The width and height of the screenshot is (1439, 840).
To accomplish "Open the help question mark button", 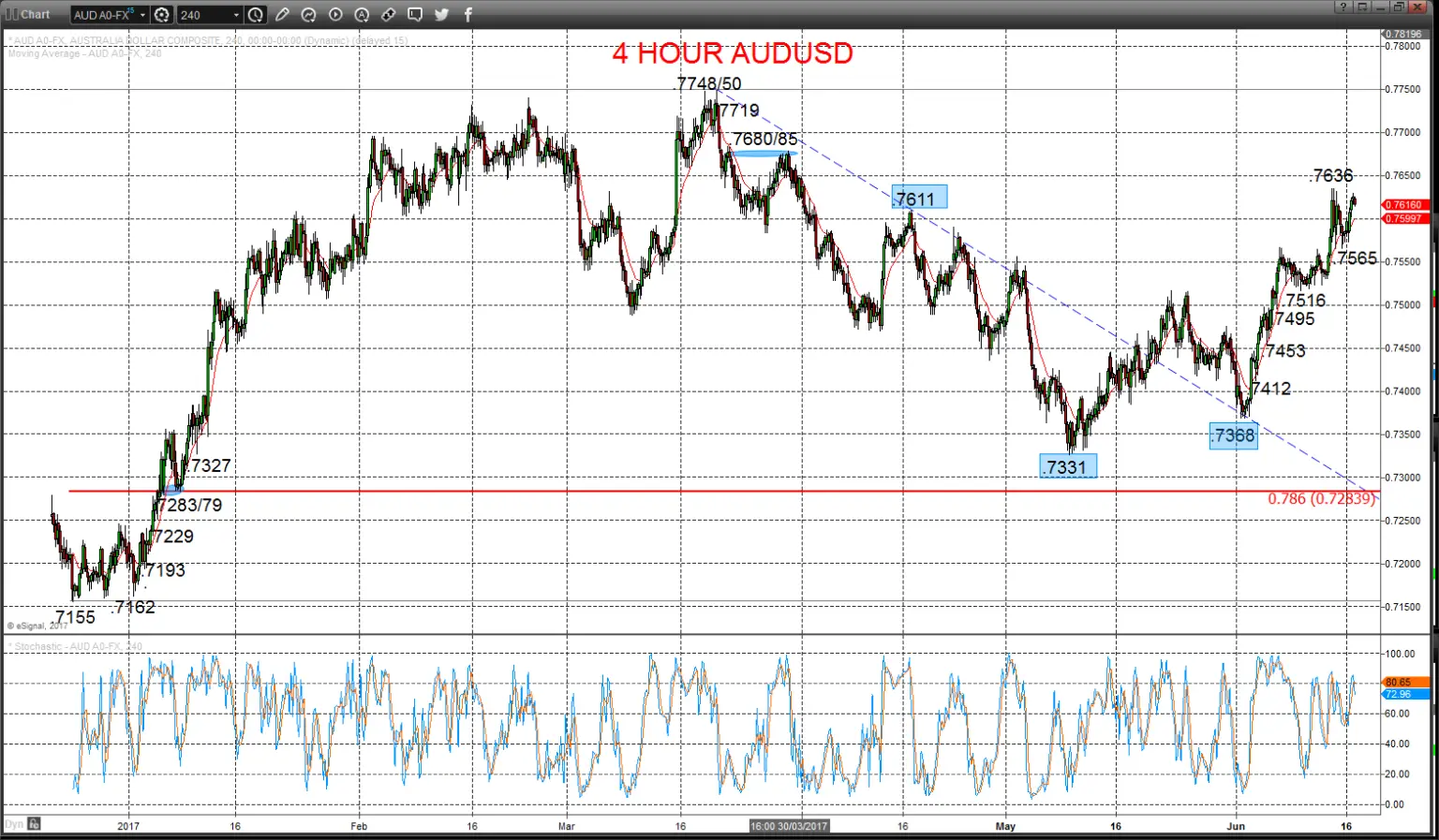I will pos(1343,7).
